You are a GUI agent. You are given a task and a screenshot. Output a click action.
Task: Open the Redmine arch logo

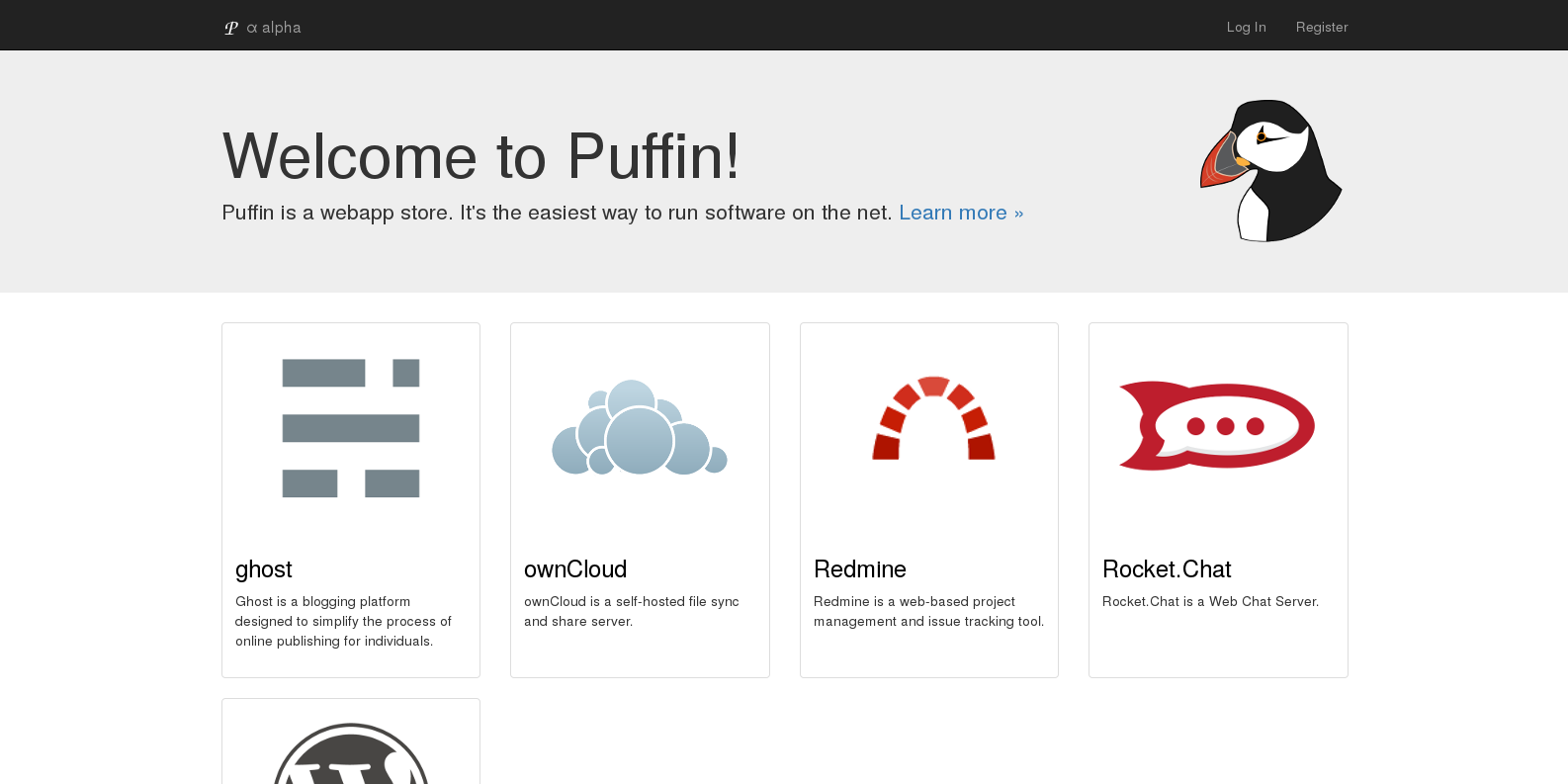(x=933, y=418)
